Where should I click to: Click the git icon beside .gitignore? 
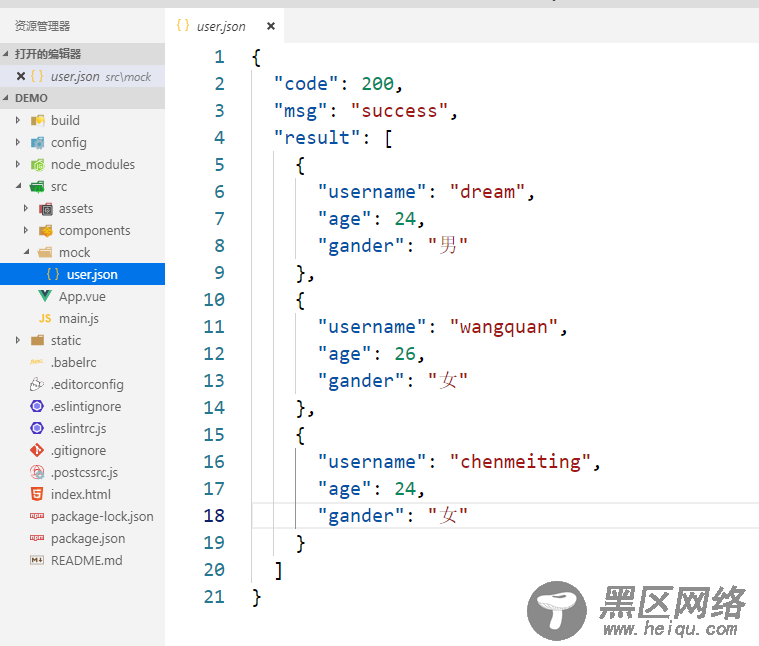pyautogui.click(x=37, y=450)
